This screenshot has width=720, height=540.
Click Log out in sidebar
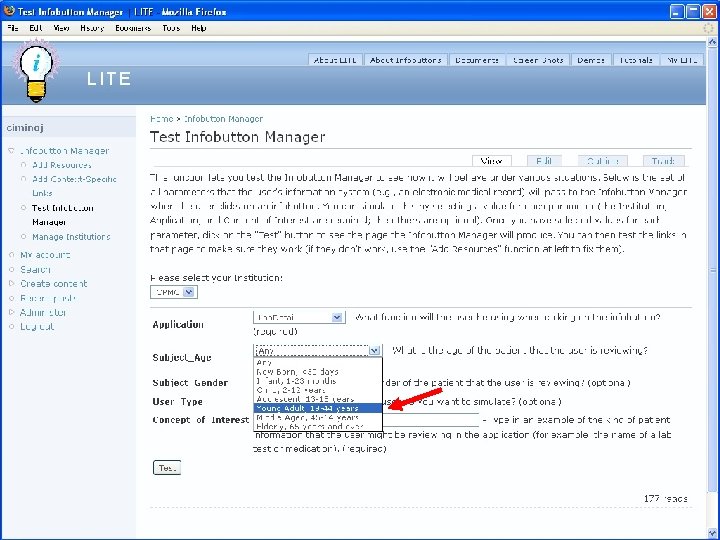(x=37, y=327)
